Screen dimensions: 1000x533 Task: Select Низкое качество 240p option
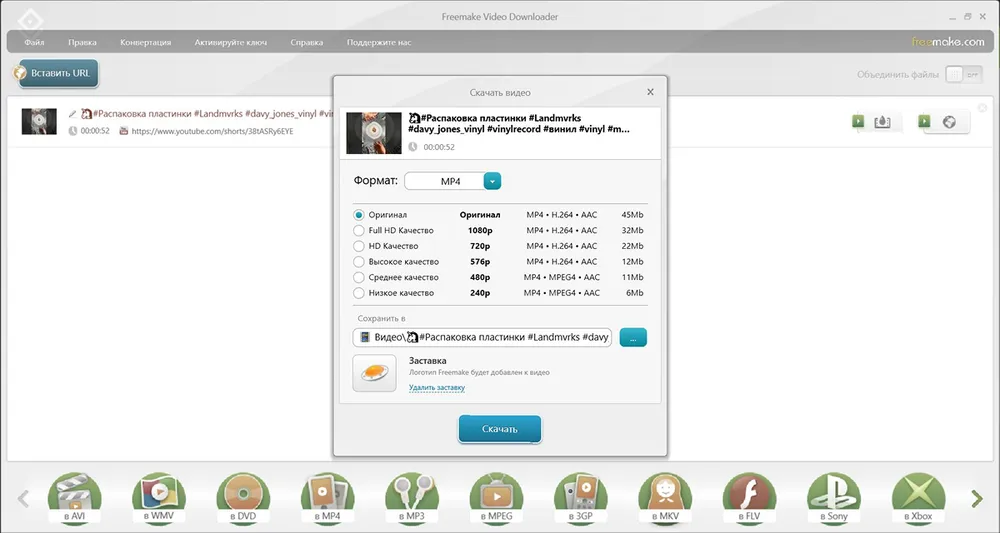tap(358, 293)
